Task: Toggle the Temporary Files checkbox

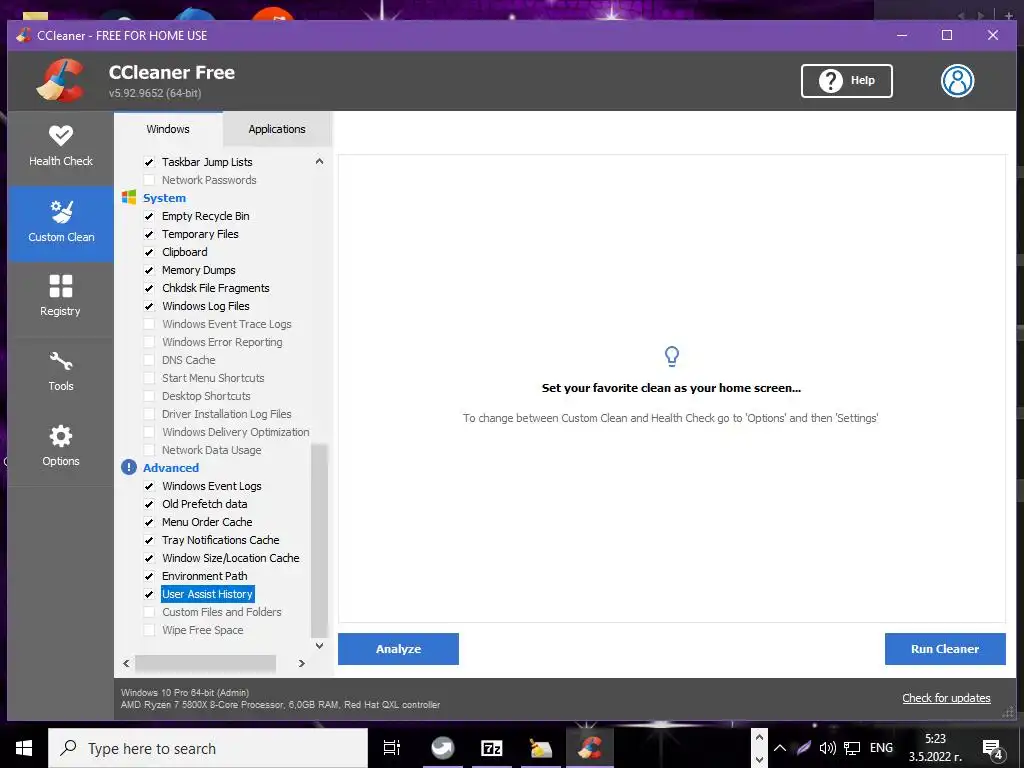Action: (149, 234)
